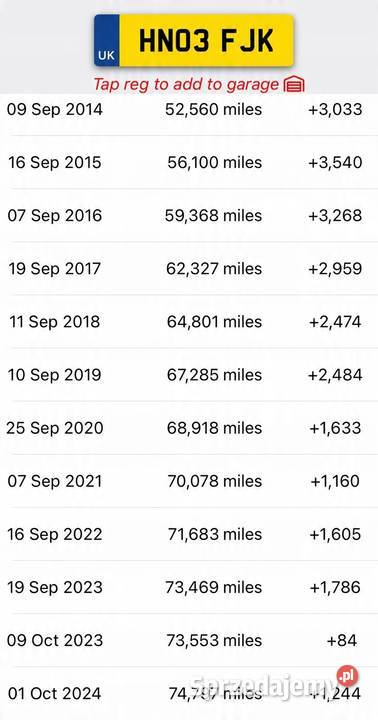This screenshot has width=378, height=720.
Task: Click the 70,078 miles reading
Action: click(x=215, y=481)
